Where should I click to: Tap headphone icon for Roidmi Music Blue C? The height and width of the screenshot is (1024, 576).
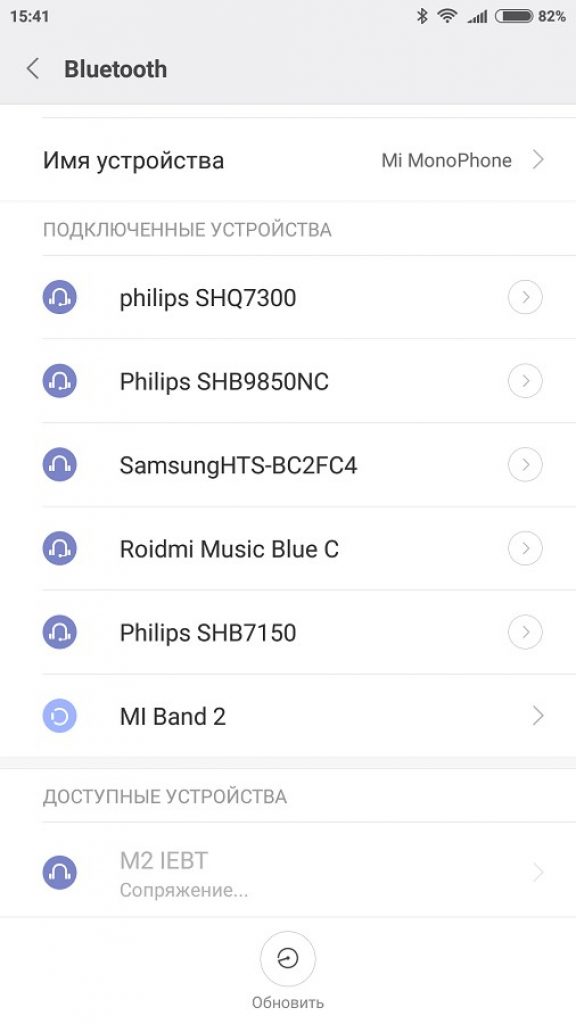(x=59, y=549)
